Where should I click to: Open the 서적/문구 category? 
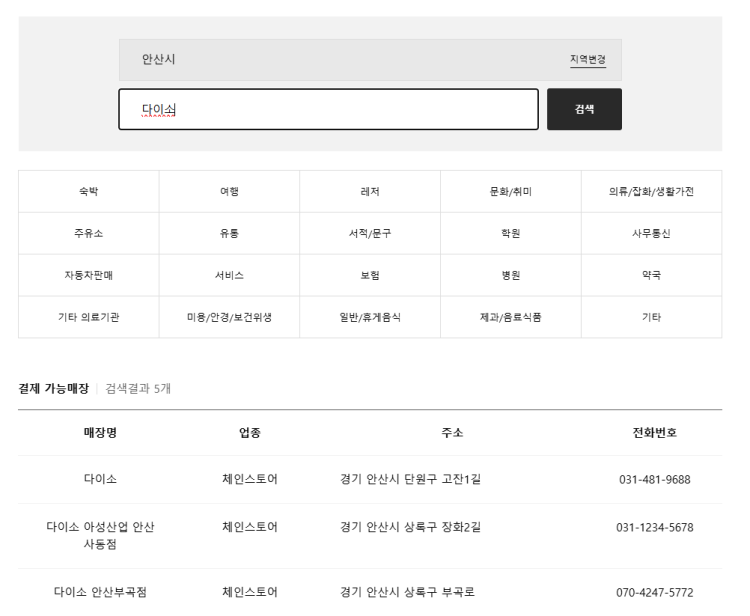pyautogui.click(x=370, y=233)
